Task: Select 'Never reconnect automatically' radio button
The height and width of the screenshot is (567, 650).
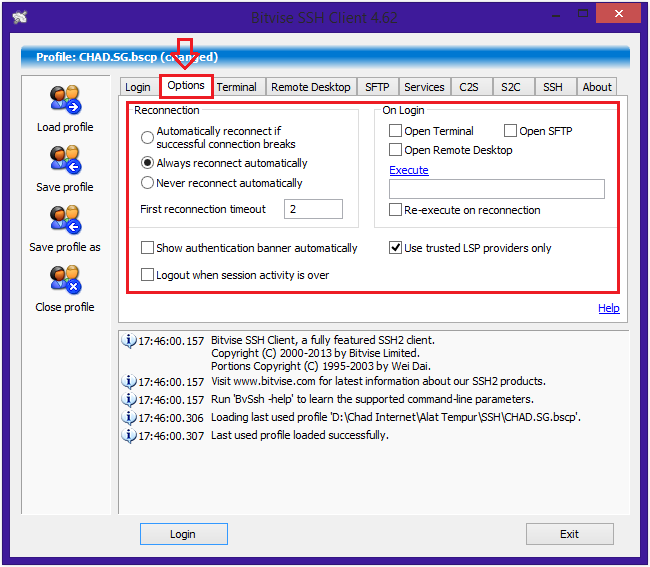Action: pos(148,183)
